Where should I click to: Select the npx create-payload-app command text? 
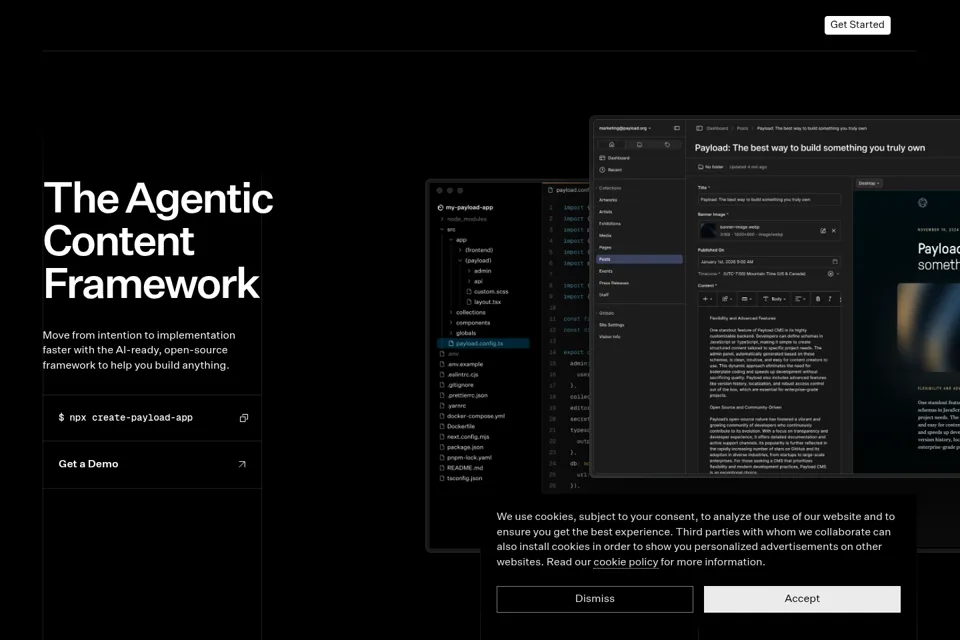click(x=126, y=418)
